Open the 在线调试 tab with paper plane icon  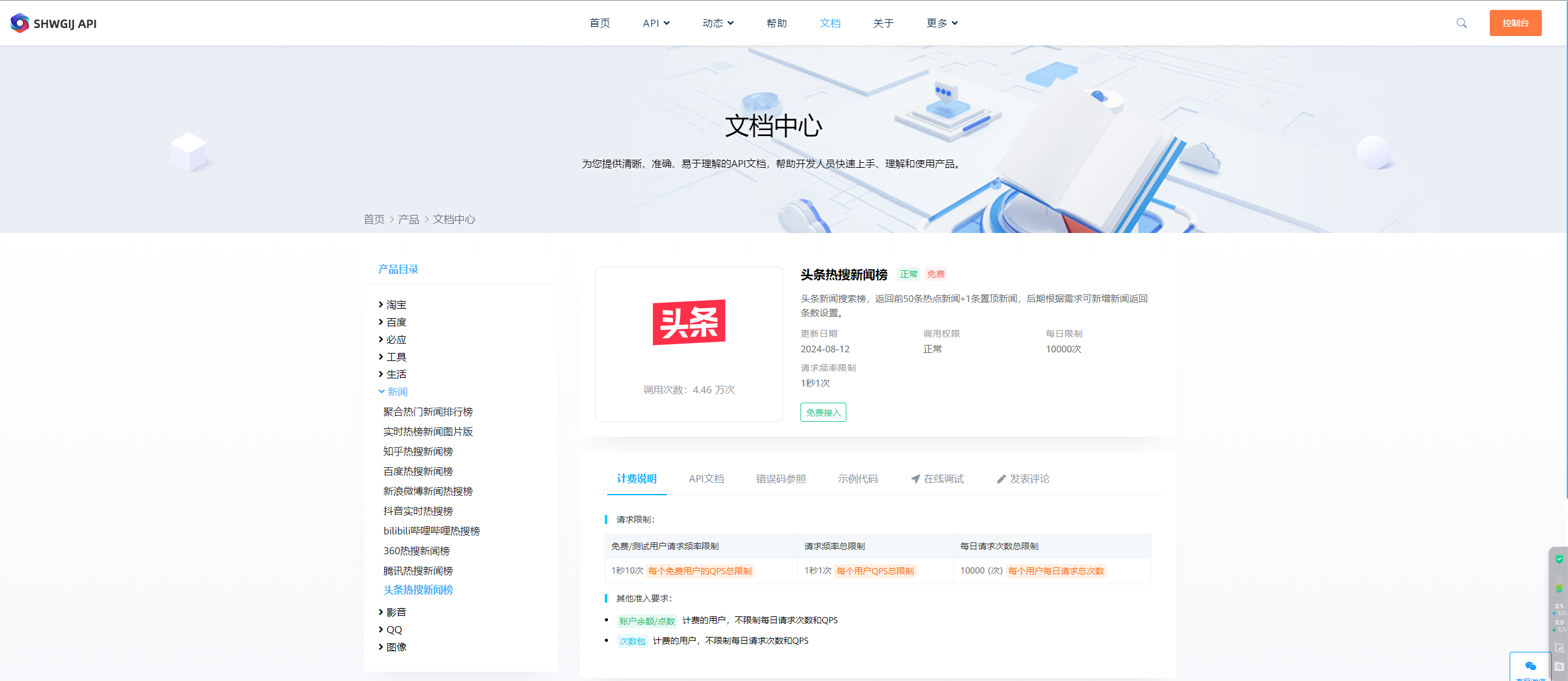click(937, 478)
